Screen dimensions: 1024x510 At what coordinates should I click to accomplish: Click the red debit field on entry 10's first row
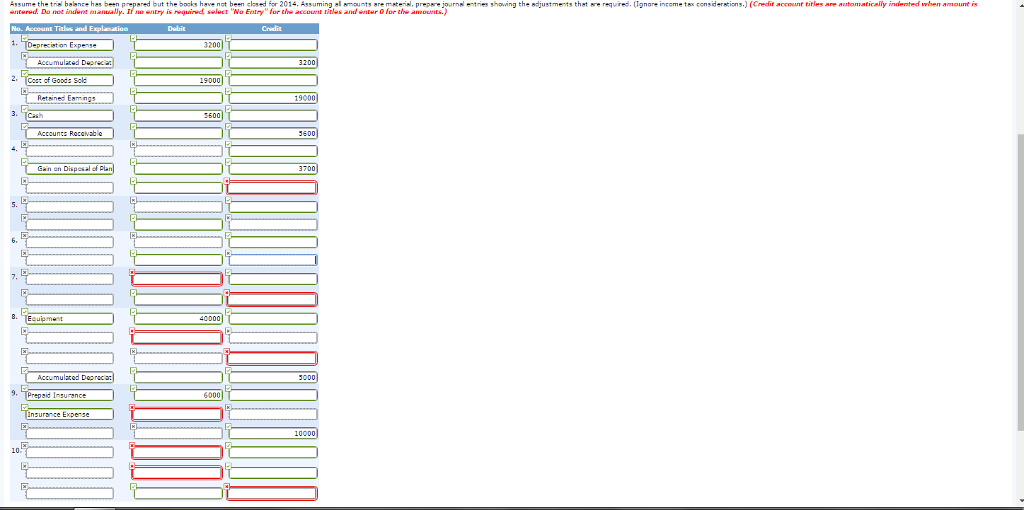coord(177,452)
